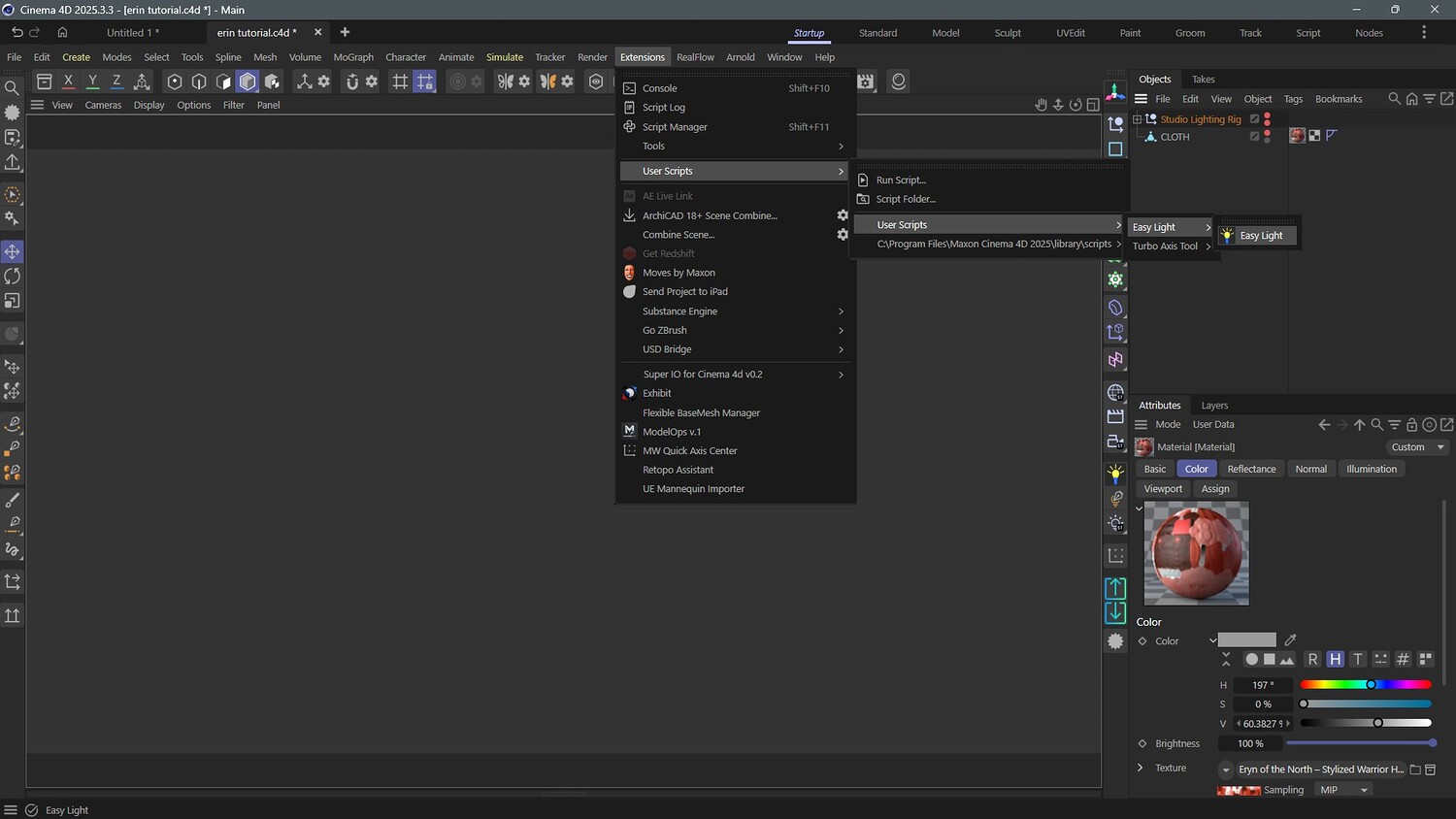1456x819 pixels.
Task: Toggle Studio Lighting Rig layer checkbox
Action: 1254,119
